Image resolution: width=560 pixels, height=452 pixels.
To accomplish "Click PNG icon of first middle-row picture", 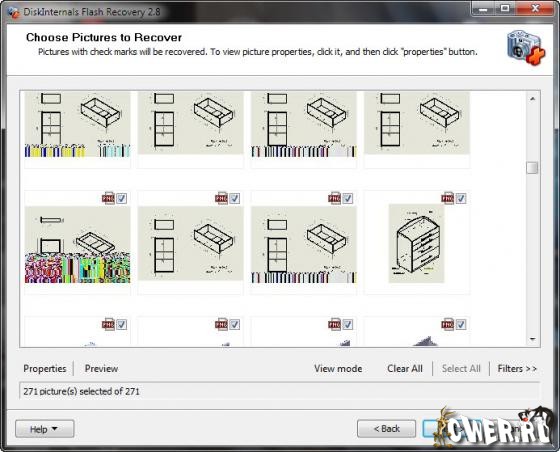I will 108,198.
